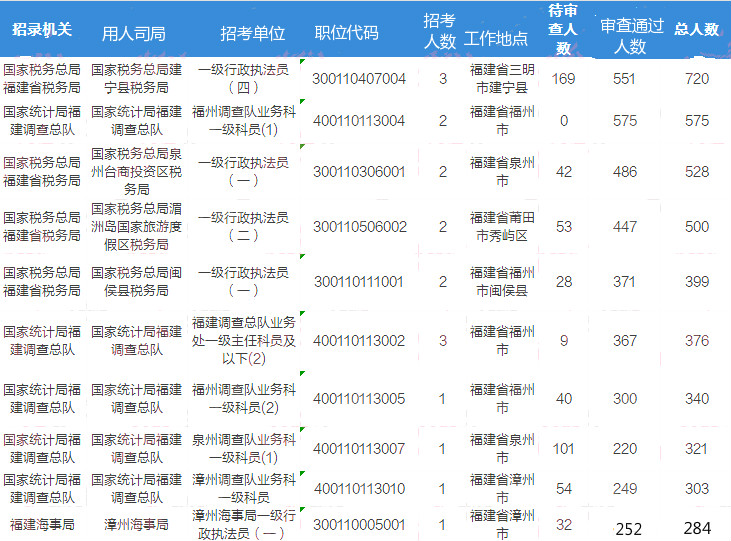Click the pending count 53
Viewport: 731px width, 541px height.
(x=564, y=227)
